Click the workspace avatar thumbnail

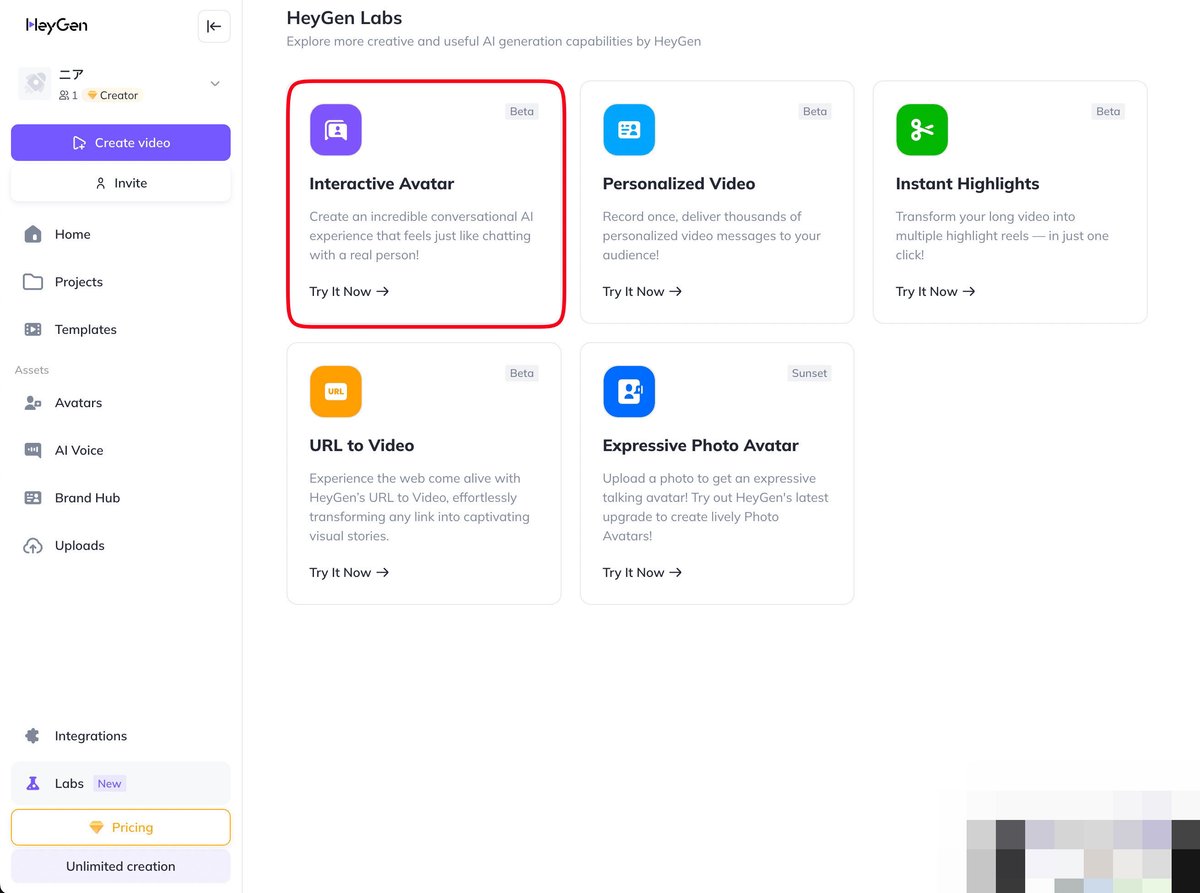pyautogui.click(x=34, y=84)
